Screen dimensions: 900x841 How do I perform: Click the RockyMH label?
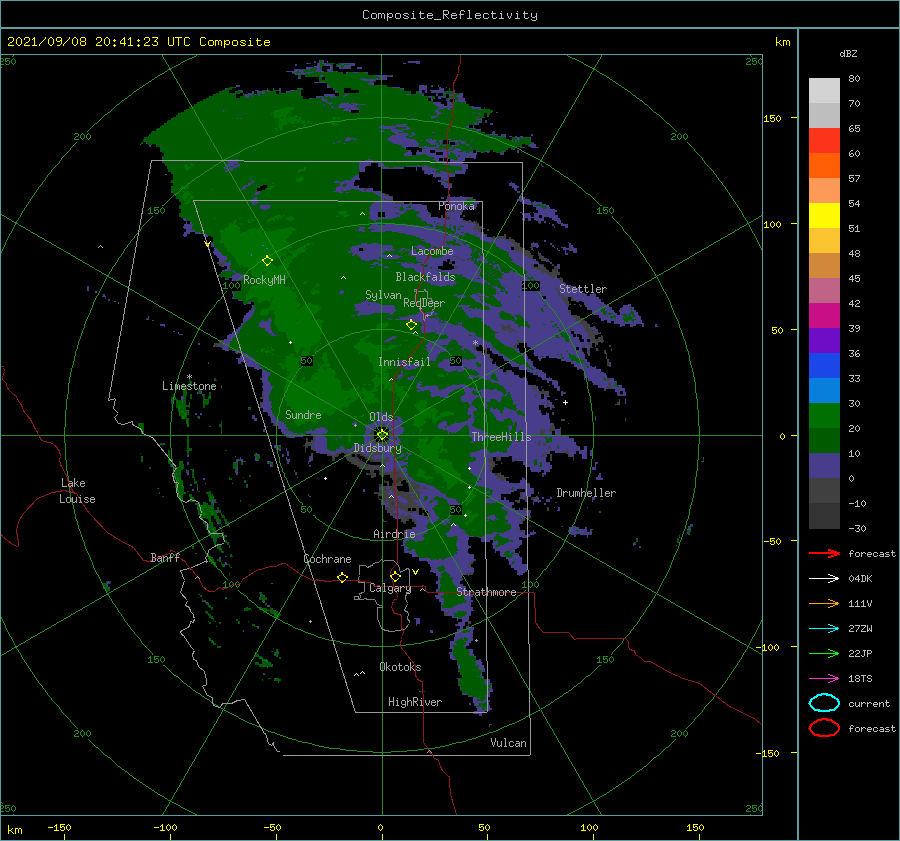click(264, 280)
